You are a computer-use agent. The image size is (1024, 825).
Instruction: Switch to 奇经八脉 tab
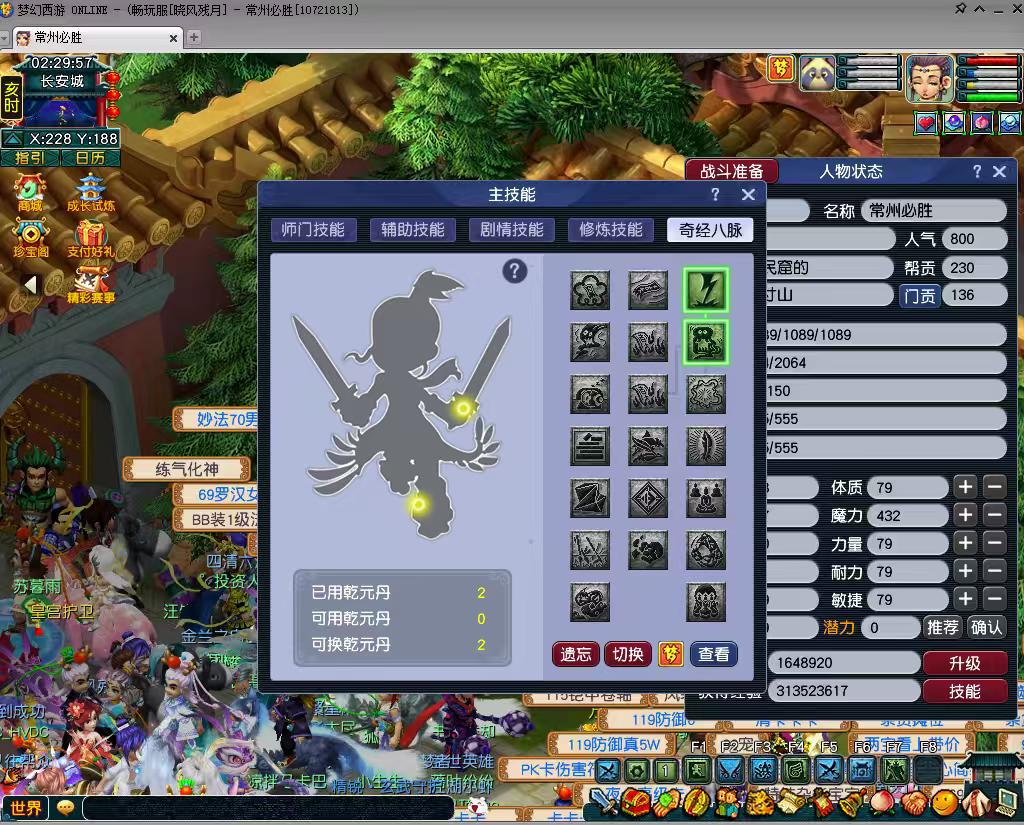point(711,230)
